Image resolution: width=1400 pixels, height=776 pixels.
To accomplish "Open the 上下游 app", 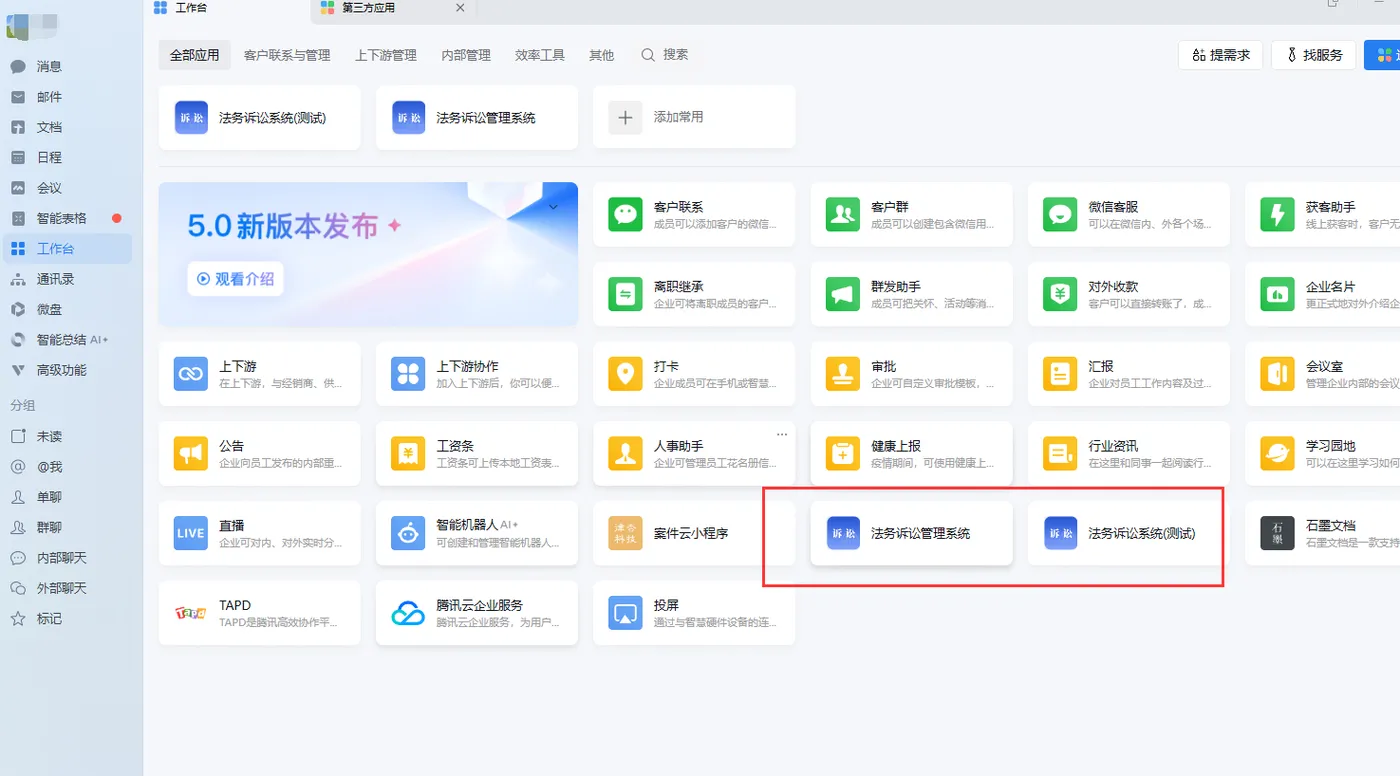I will click(259, 374).
